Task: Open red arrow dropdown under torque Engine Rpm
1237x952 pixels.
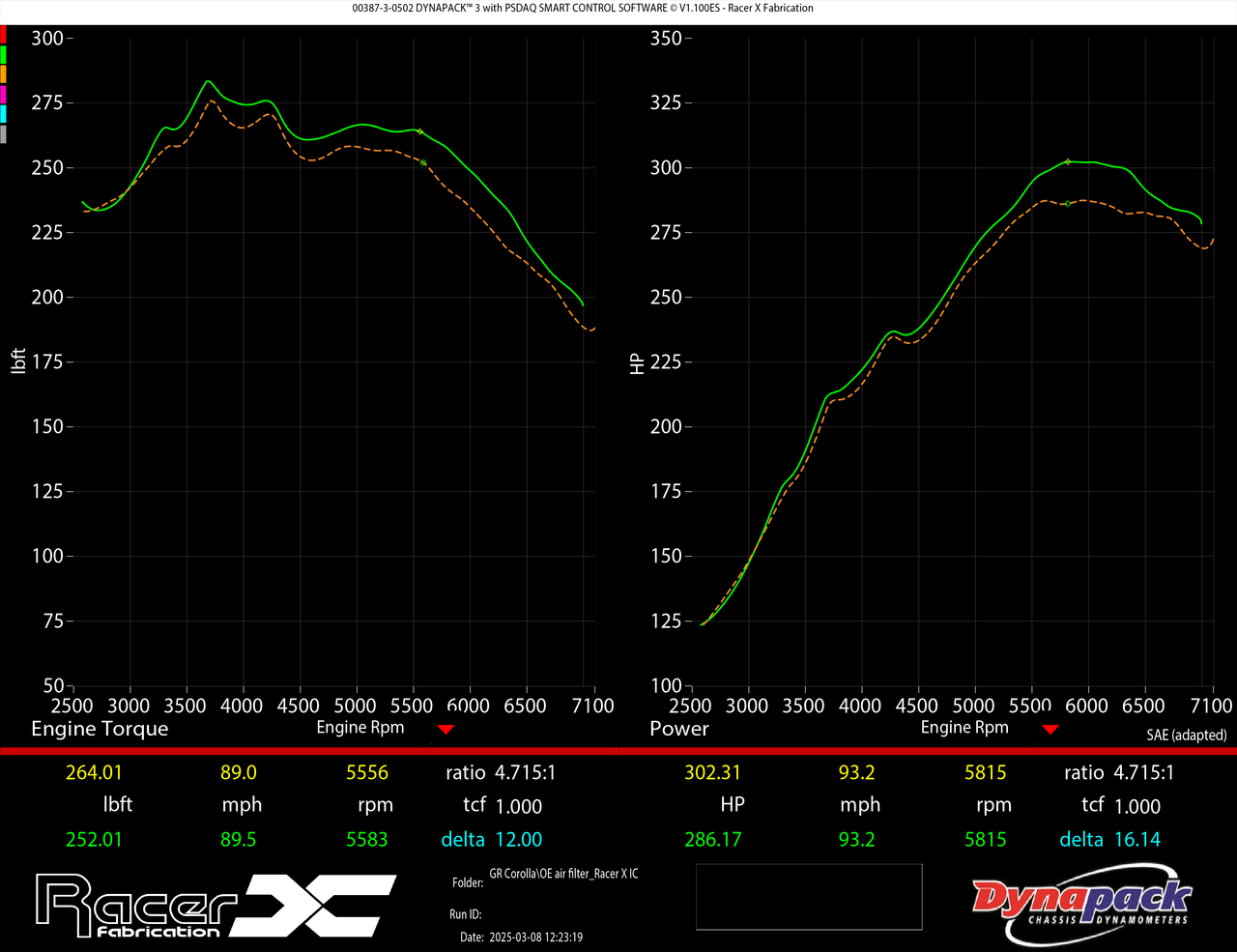Action: pyautogui.click(x=446, y=730)
